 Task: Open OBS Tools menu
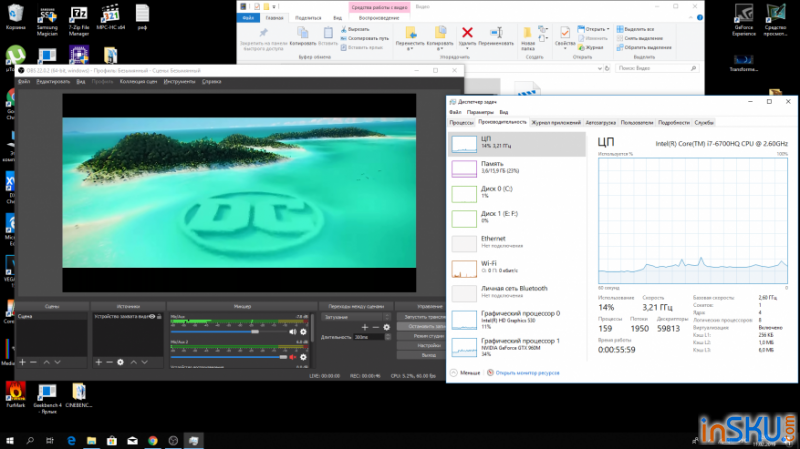[x=179, y=82]
